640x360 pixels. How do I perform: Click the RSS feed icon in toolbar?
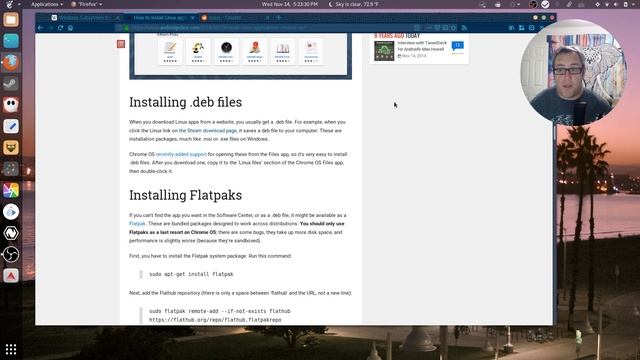point(464,28)
